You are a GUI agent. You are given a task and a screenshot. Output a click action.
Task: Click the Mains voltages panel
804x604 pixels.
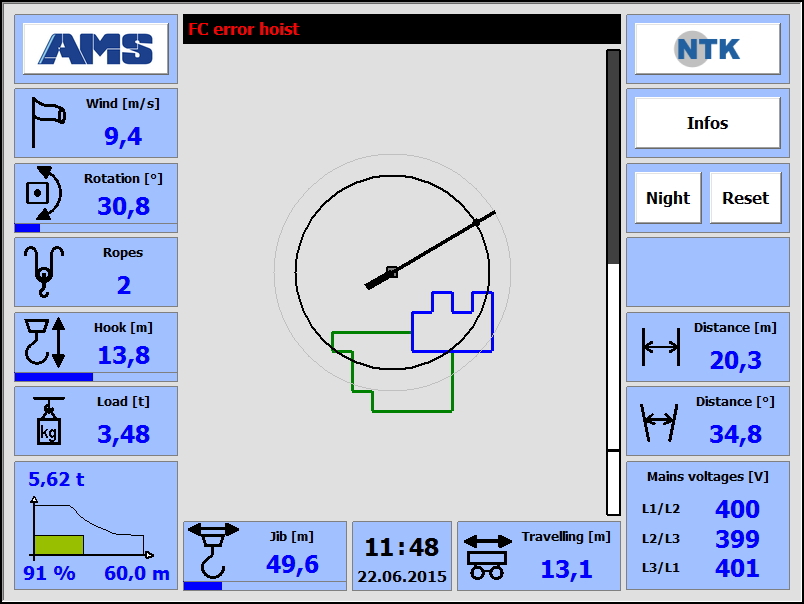point(707,524)
